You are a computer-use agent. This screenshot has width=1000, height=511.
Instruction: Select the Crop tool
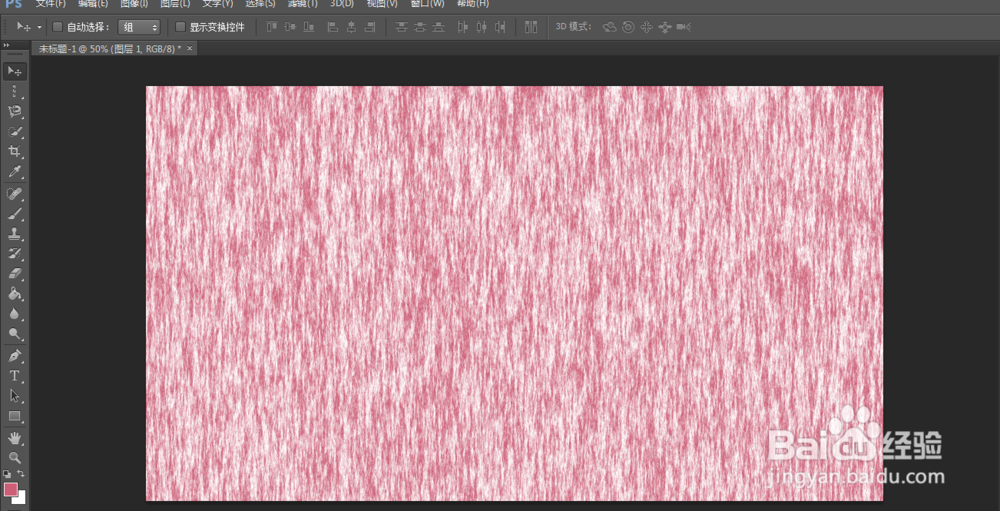[15, 152]
